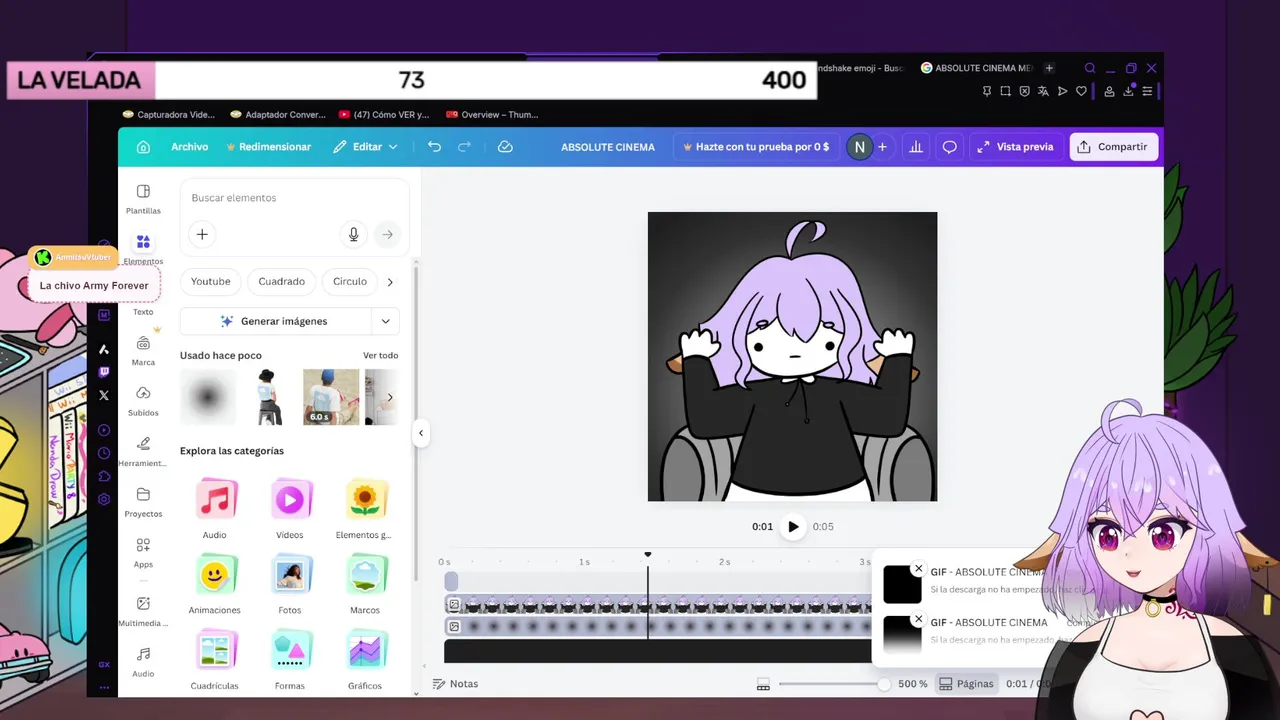Screen dimensions: 1280x720
Task: Open the Audio category
Action: coord(215,508)
